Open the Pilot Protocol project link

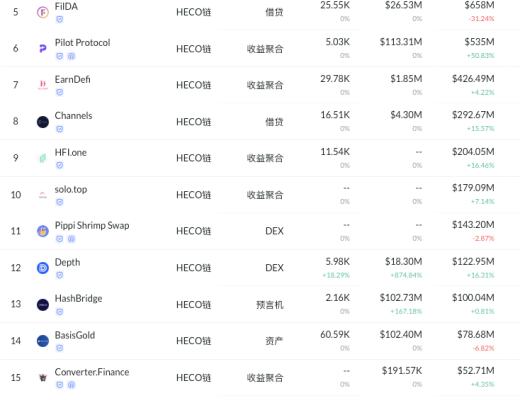[82, 43]
